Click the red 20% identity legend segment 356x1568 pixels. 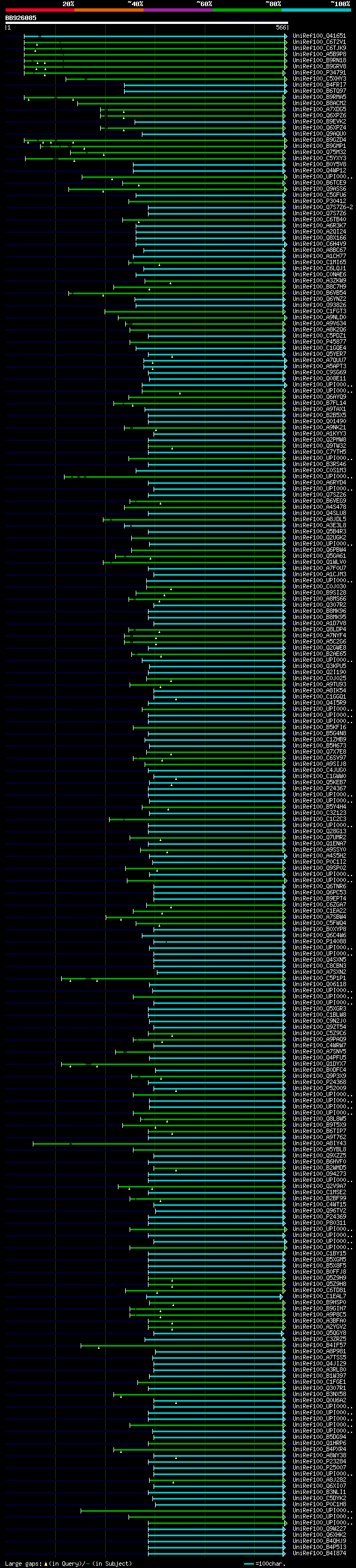click(x=39, y=10)
